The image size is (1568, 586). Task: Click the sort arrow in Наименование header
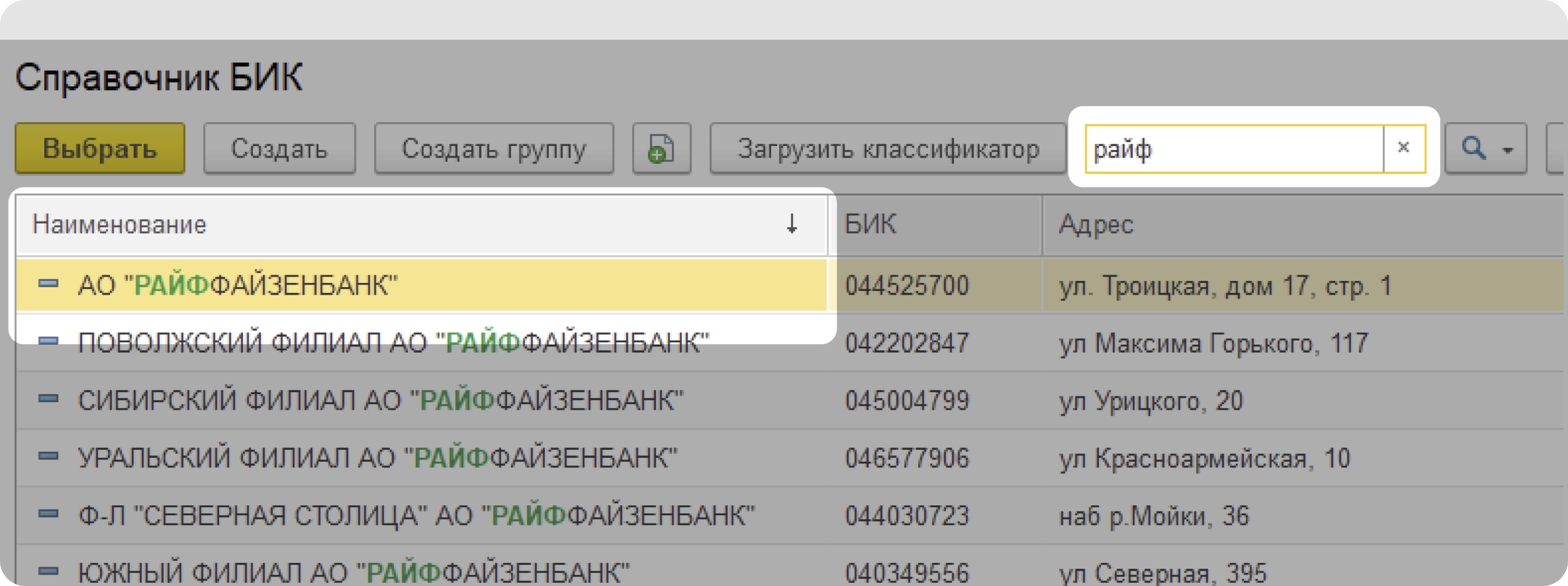[x=791, y=224]
